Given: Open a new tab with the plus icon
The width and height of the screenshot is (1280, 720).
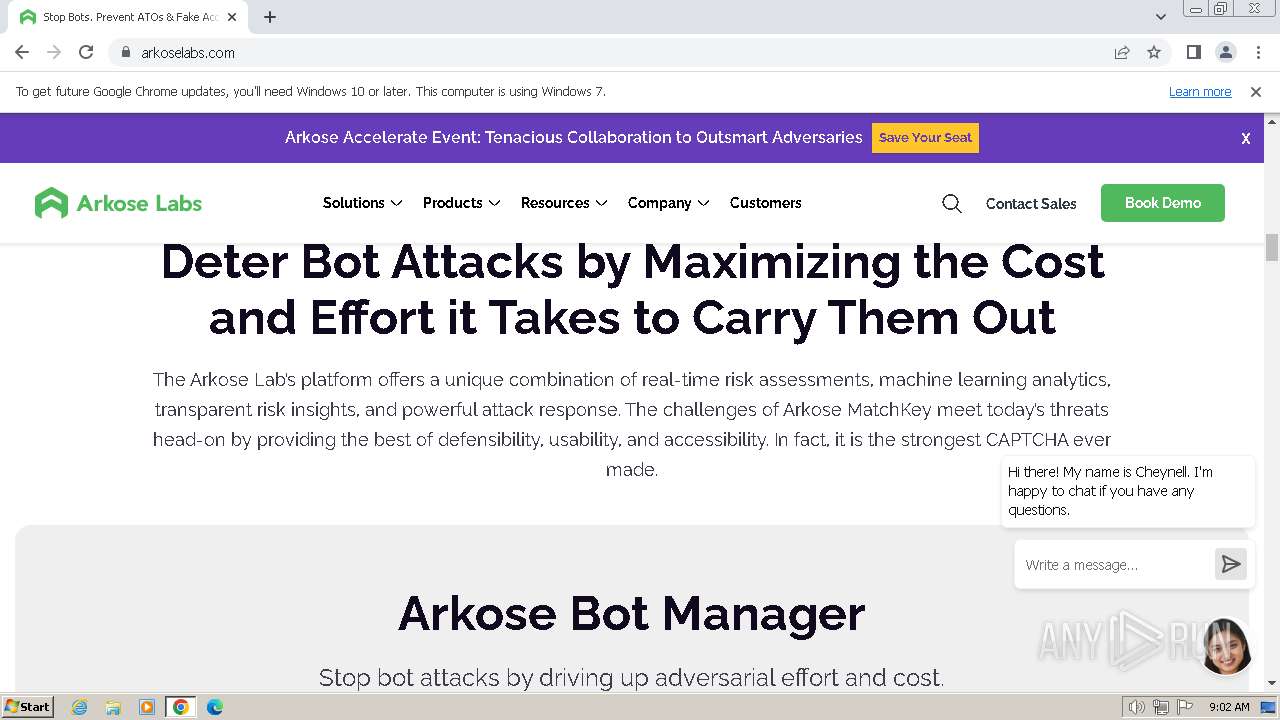Looking at the screenshot, I should point(270,17).
